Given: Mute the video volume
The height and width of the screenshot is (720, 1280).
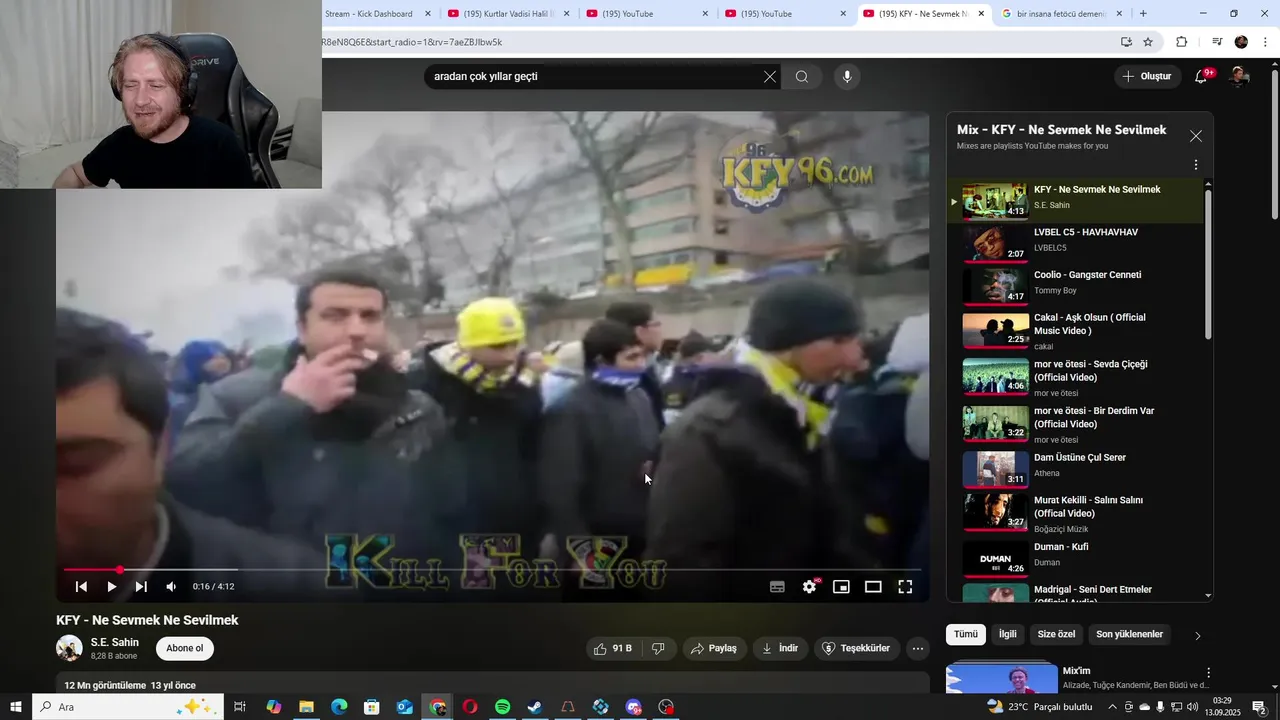Looking at the screenshot, I should tap(171, 587).
